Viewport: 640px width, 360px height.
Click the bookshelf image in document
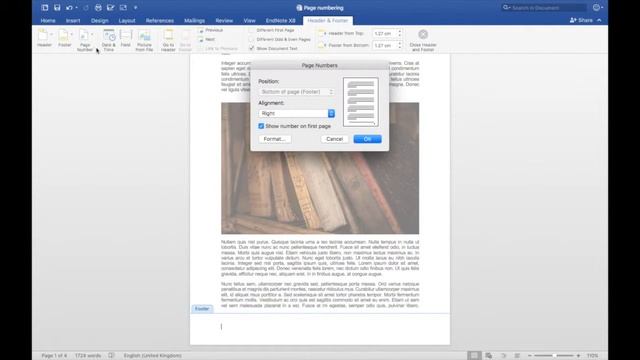320,168
